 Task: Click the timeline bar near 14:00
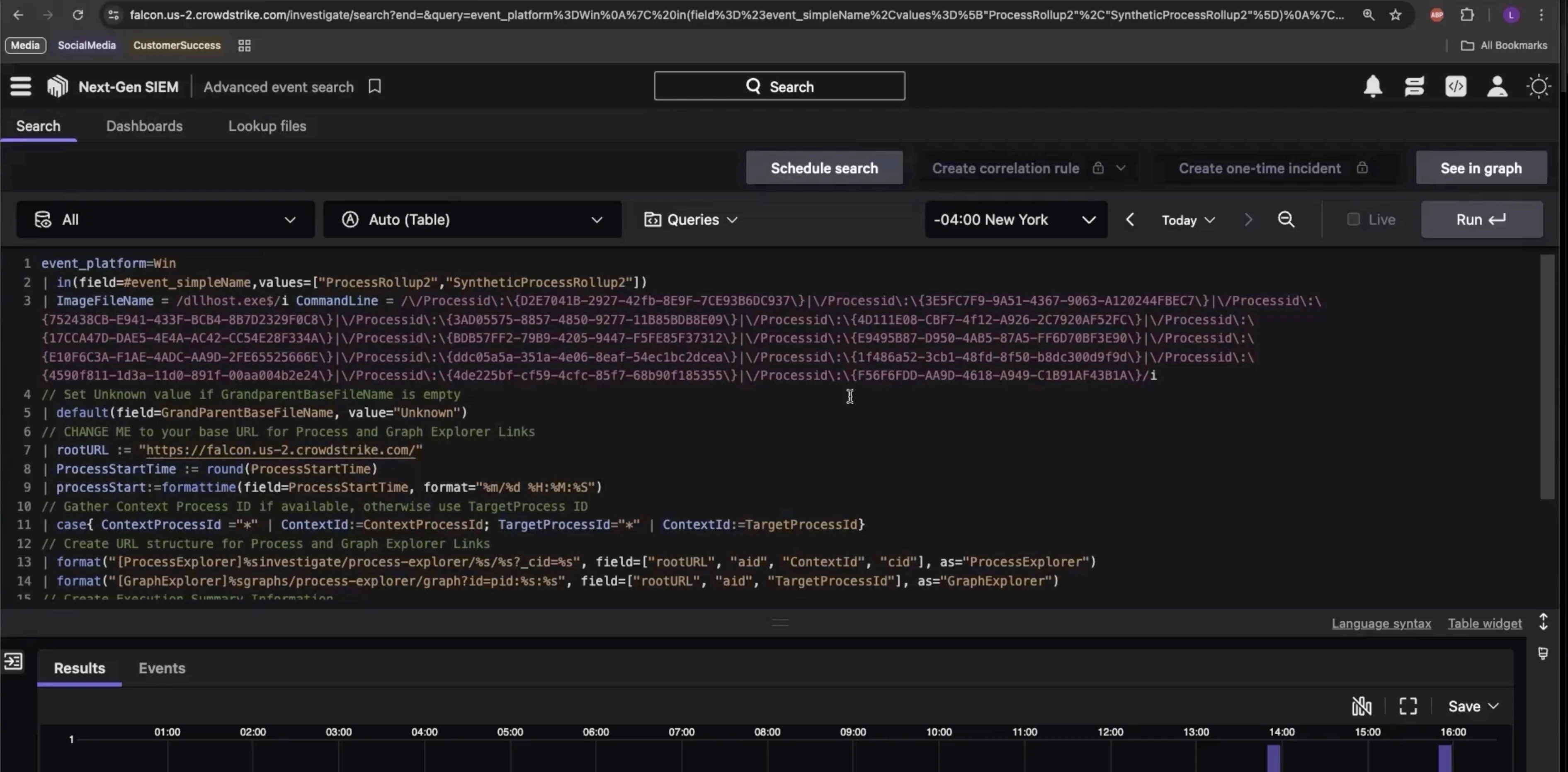(x=1273, y=758)
